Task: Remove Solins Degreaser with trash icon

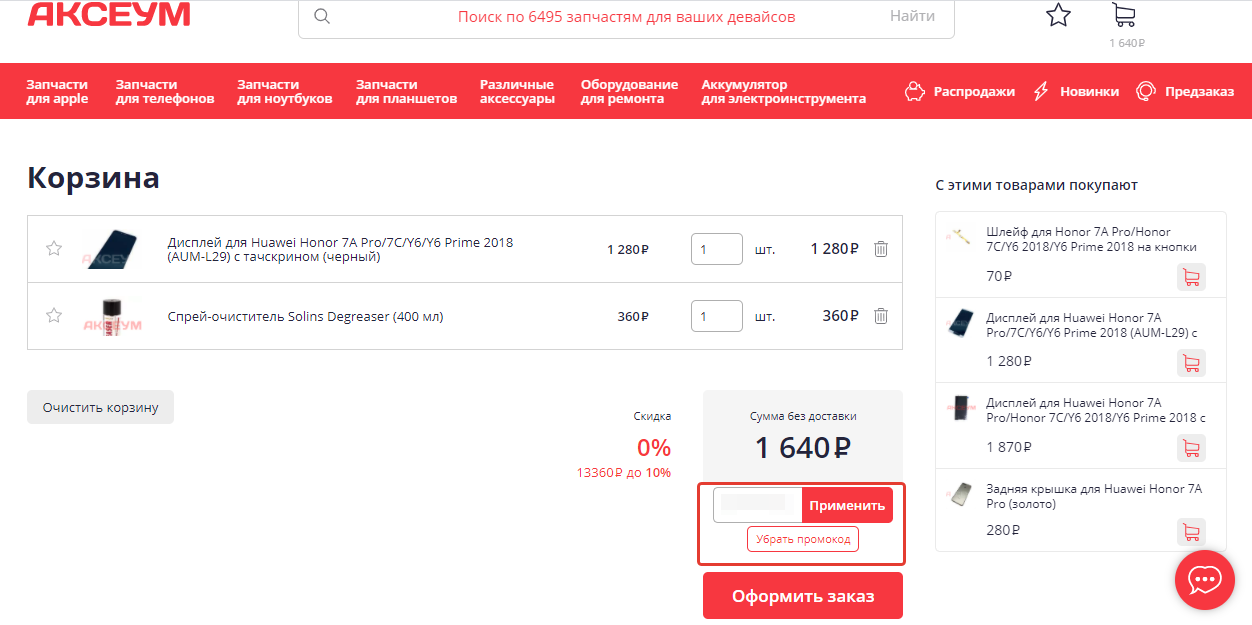Action: [x=880, y=316]
